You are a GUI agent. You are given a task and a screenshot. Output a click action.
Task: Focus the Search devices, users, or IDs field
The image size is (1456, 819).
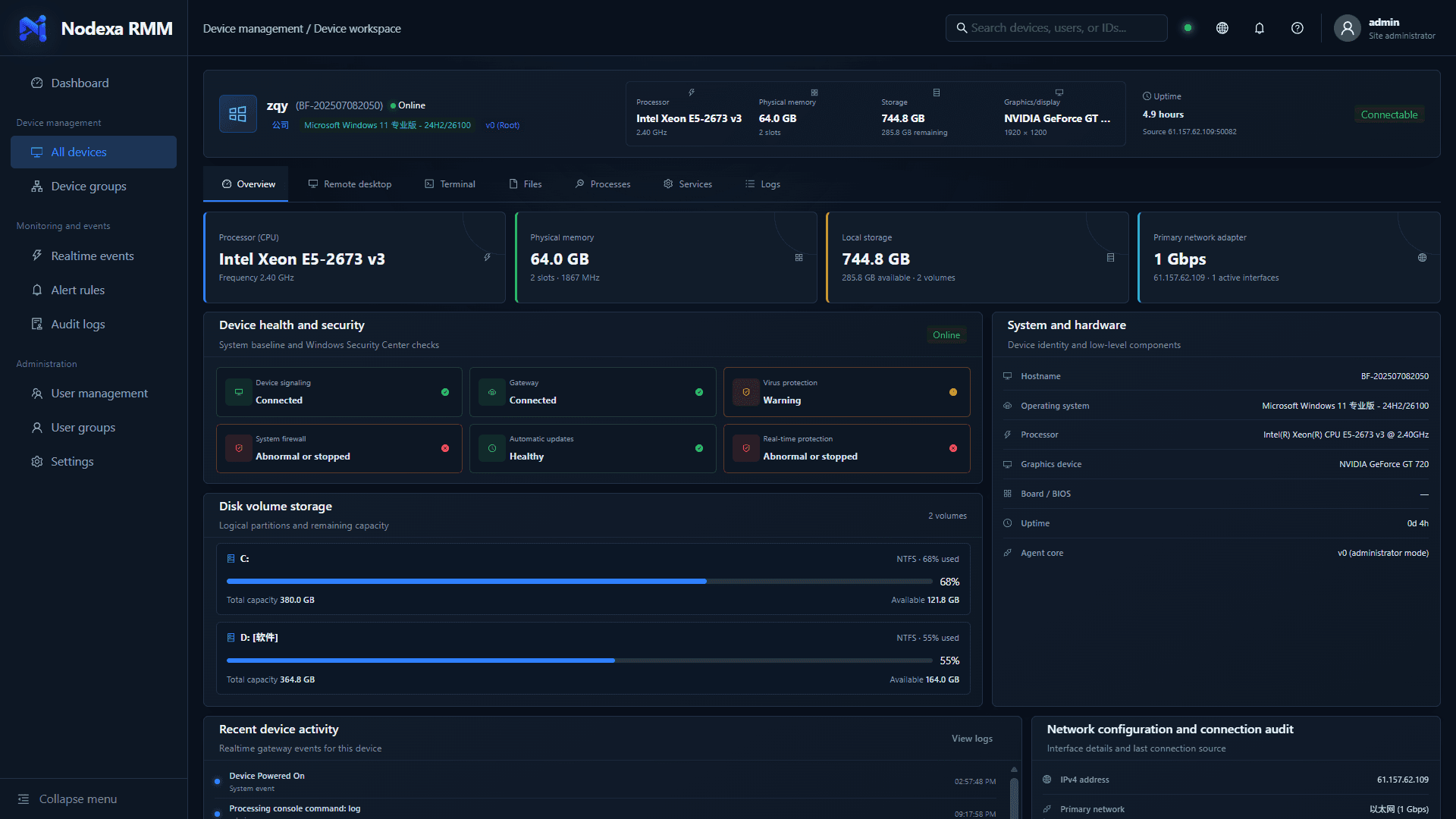pos(1056,28)
